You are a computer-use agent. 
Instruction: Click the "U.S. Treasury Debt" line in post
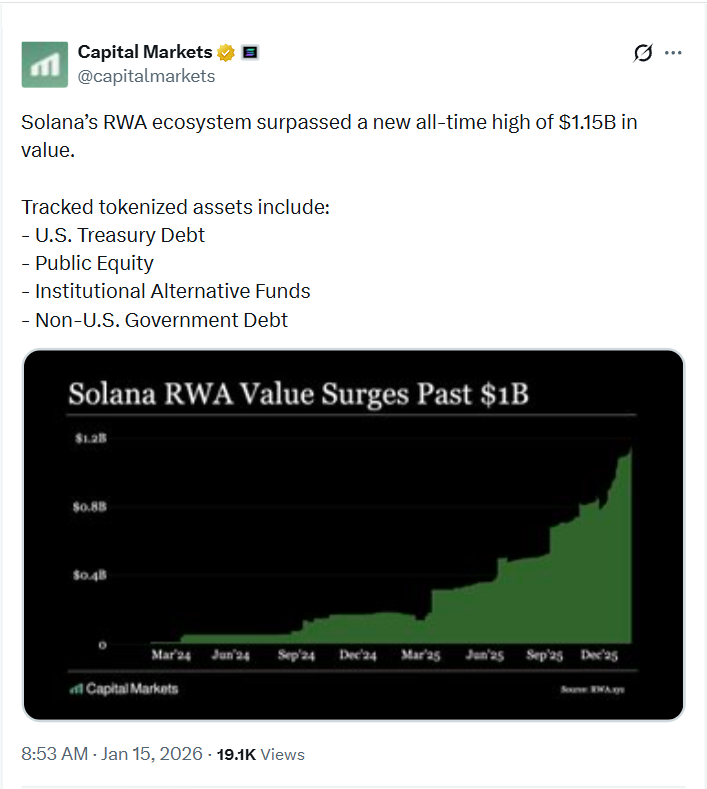[113, 236]
